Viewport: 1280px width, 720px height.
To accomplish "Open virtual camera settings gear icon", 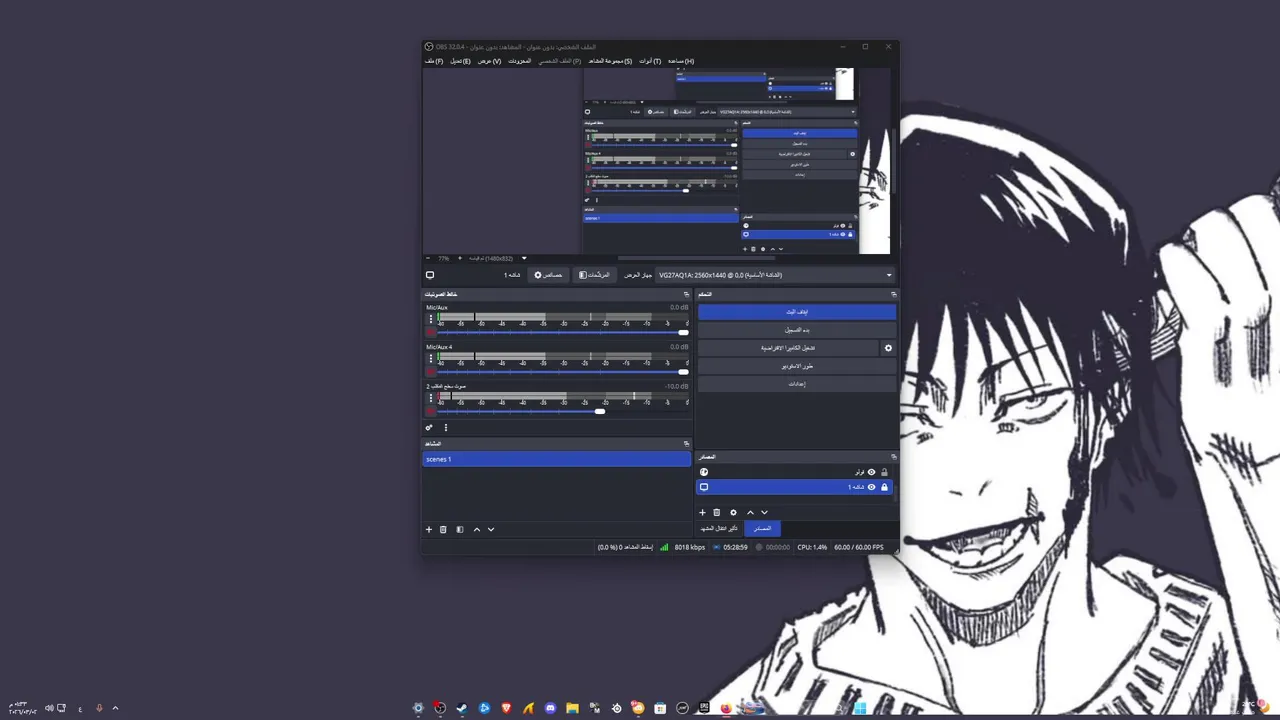I will click(888, 348).
